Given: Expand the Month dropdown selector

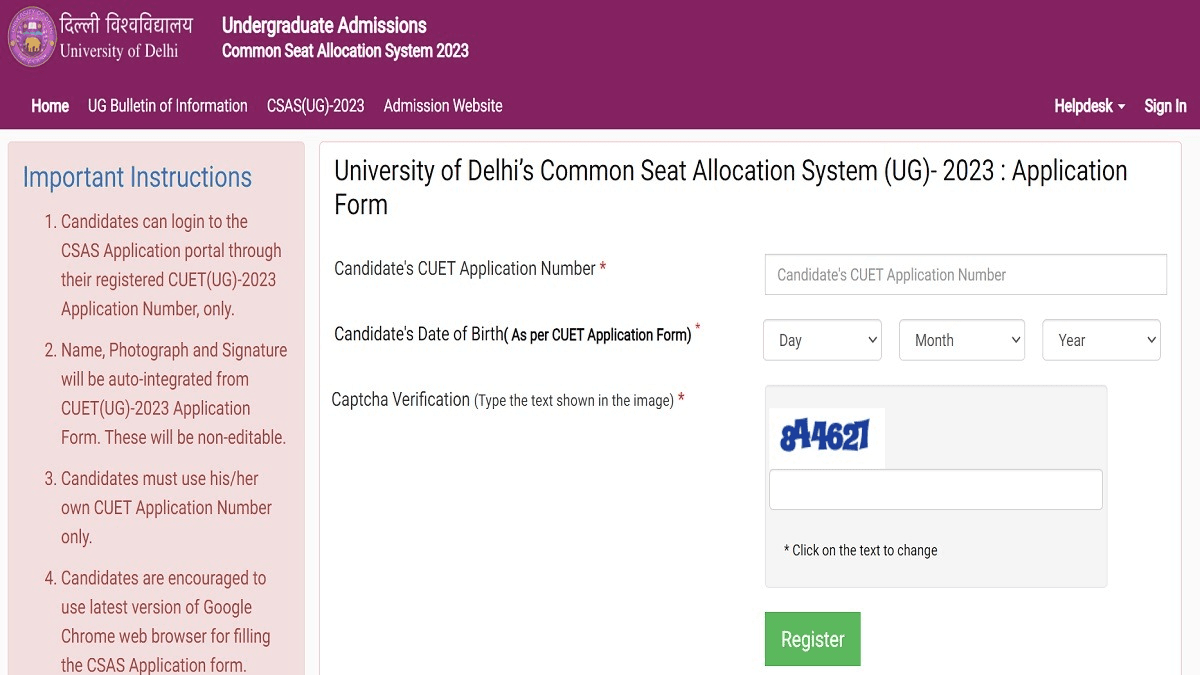Looking at the screenshot, I should [962, 340].
